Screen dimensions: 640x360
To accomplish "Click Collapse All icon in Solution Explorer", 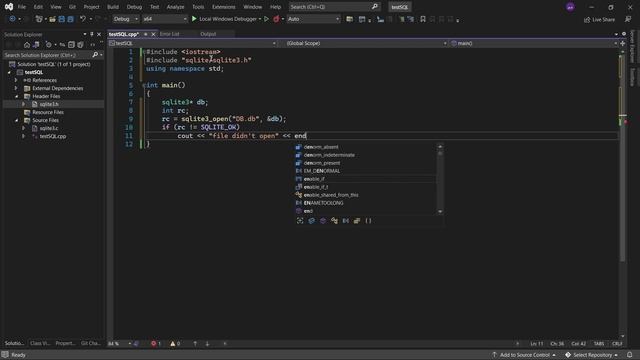I will [71, 44].
